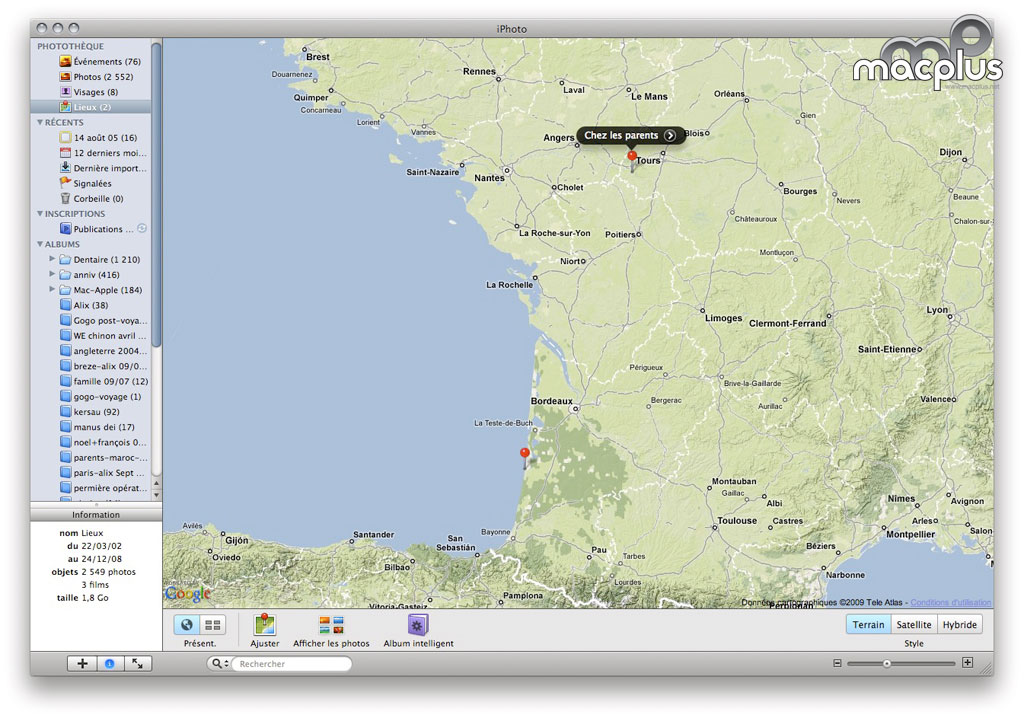The image size is (1024, 718).
Task: Click the Ajuster map pin icon
Action: (x=264, y=625)
